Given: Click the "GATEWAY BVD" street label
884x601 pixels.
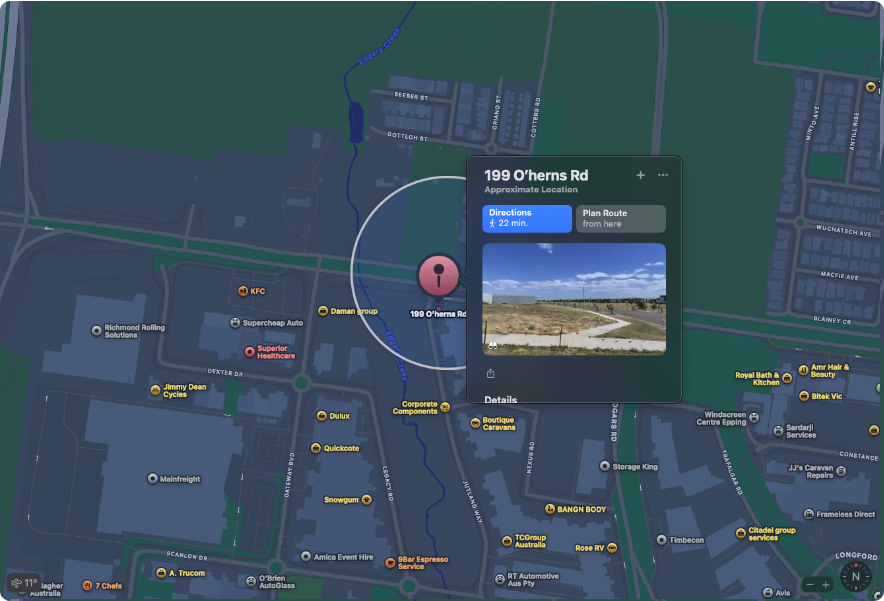Looking at the screenshot, I should [289, 475].
